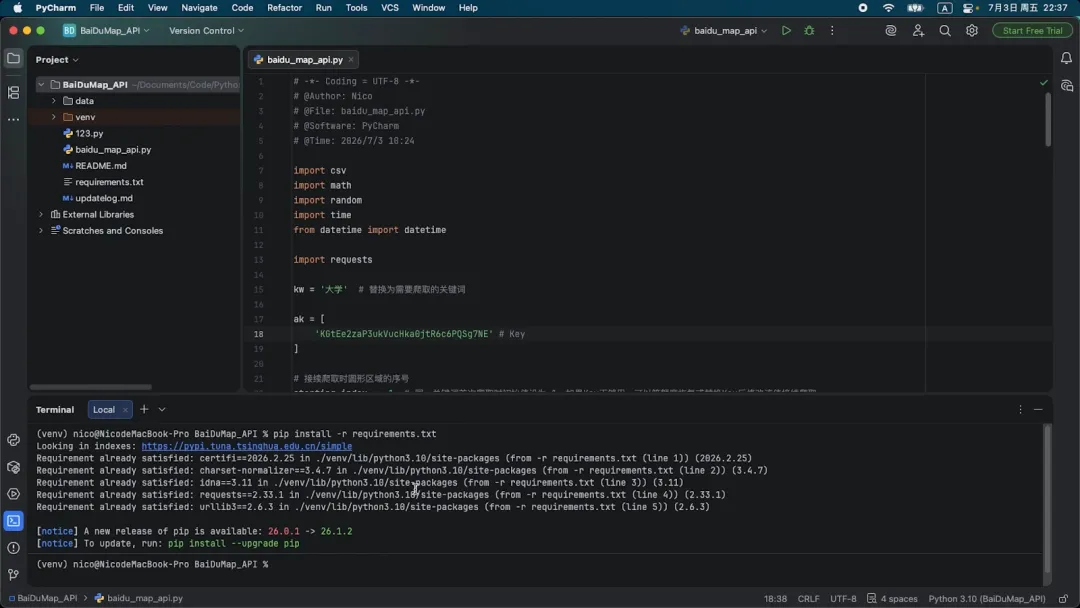Image resolution: width=1080 pixels, height=608 pixels.
Task: Select updatelog.md in the project tree
Action: coord(103,198)
